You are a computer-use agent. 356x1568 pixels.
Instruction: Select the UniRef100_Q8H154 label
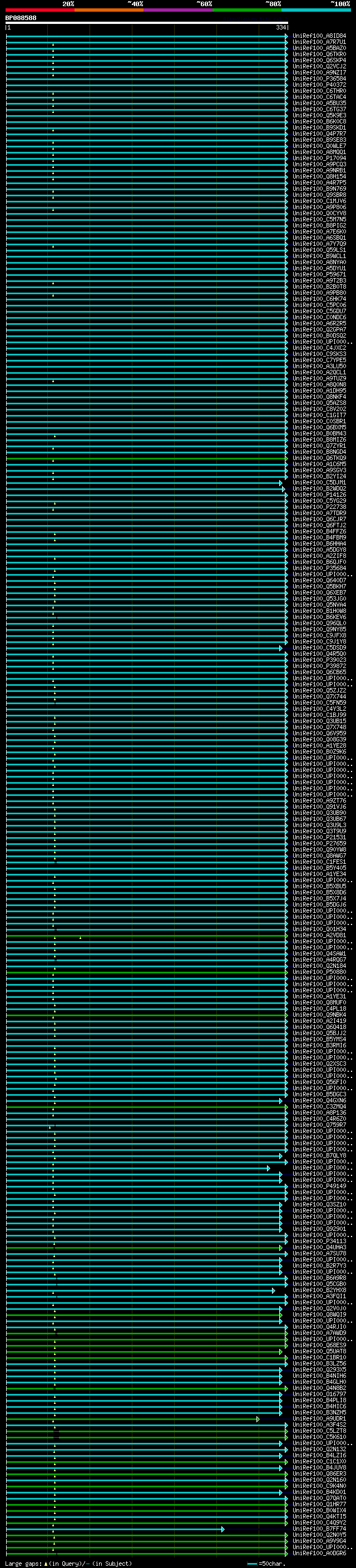click(319, 176)
